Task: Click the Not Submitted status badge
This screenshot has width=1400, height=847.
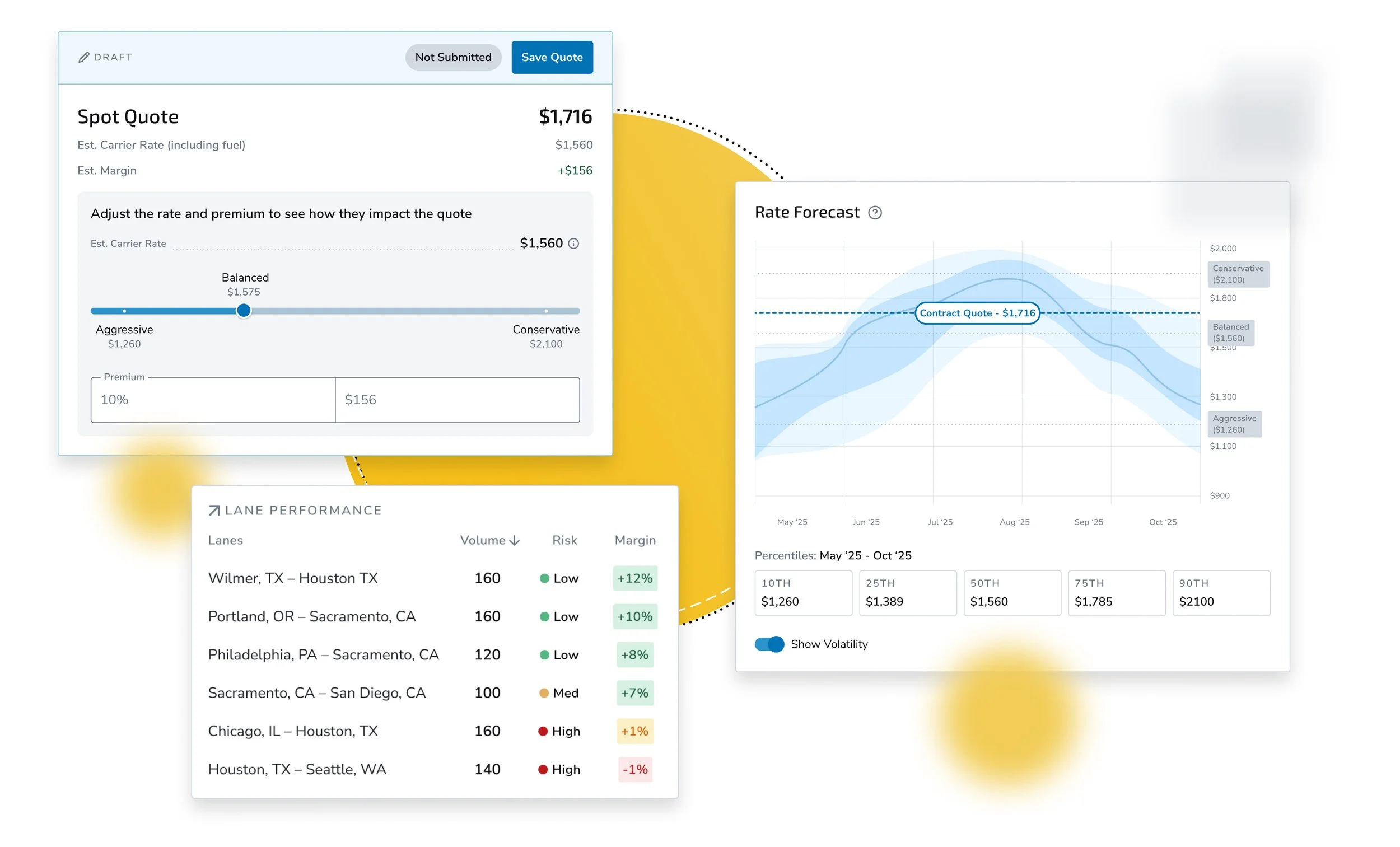Action: click(453, 57)
